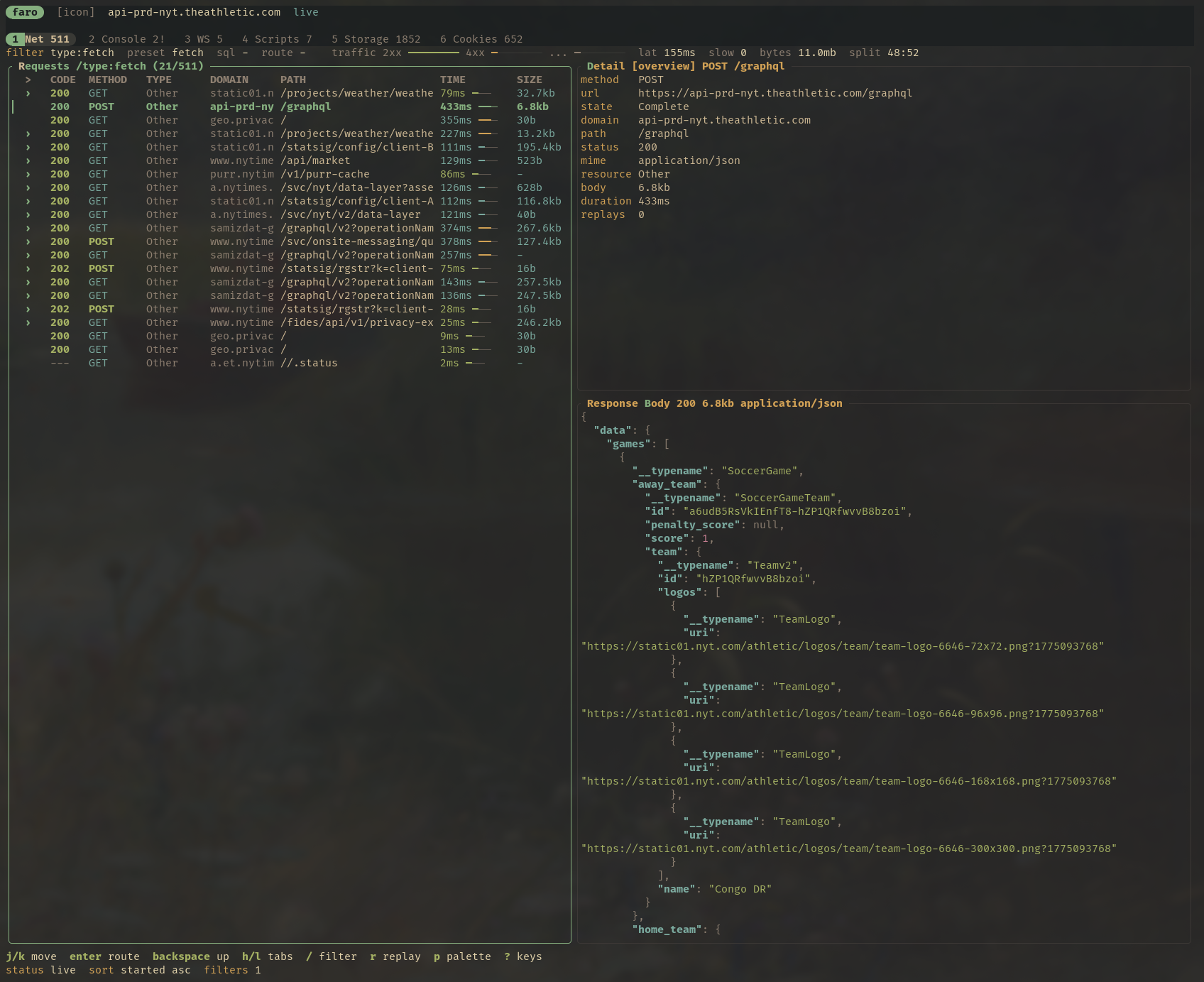Expand the /api/market request chevron
Screen dimensions: 1204x982
(x=28, y=160)
